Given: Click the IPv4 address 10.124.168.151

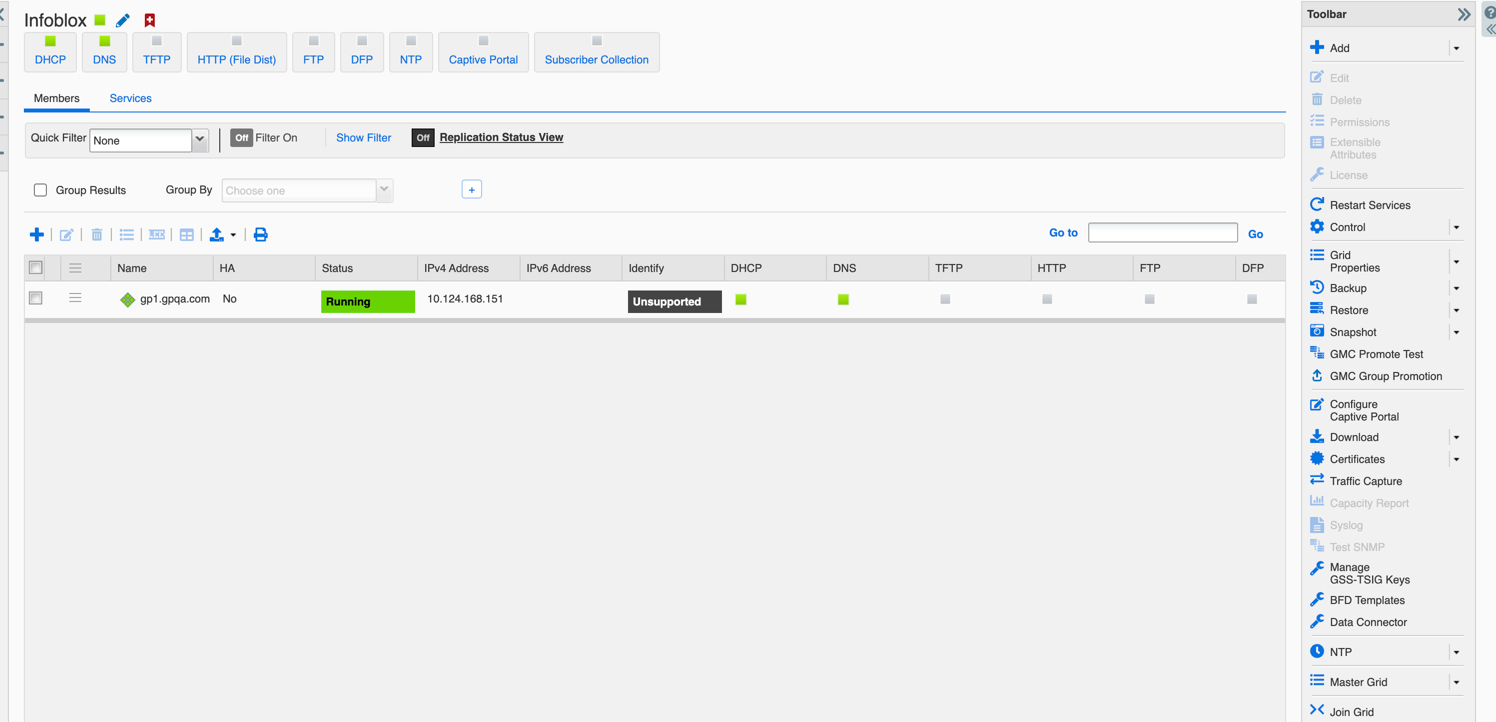Looking at the screenshot, I should click(465, 299).
